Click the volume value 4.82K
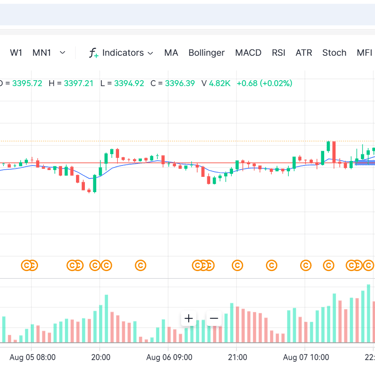Screen dimensions: 375x366 tap(220, 83)
